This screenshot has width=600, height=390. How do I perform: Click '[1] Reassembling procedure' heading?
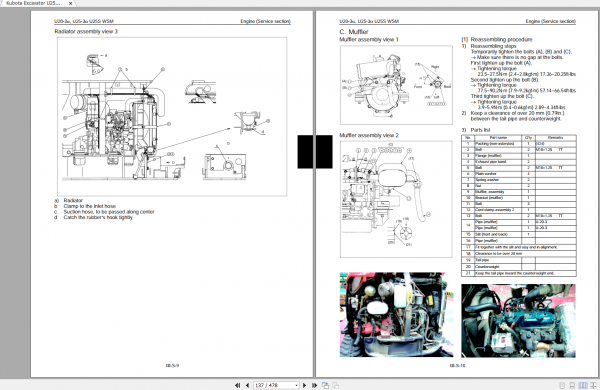(x=497, y=39)
